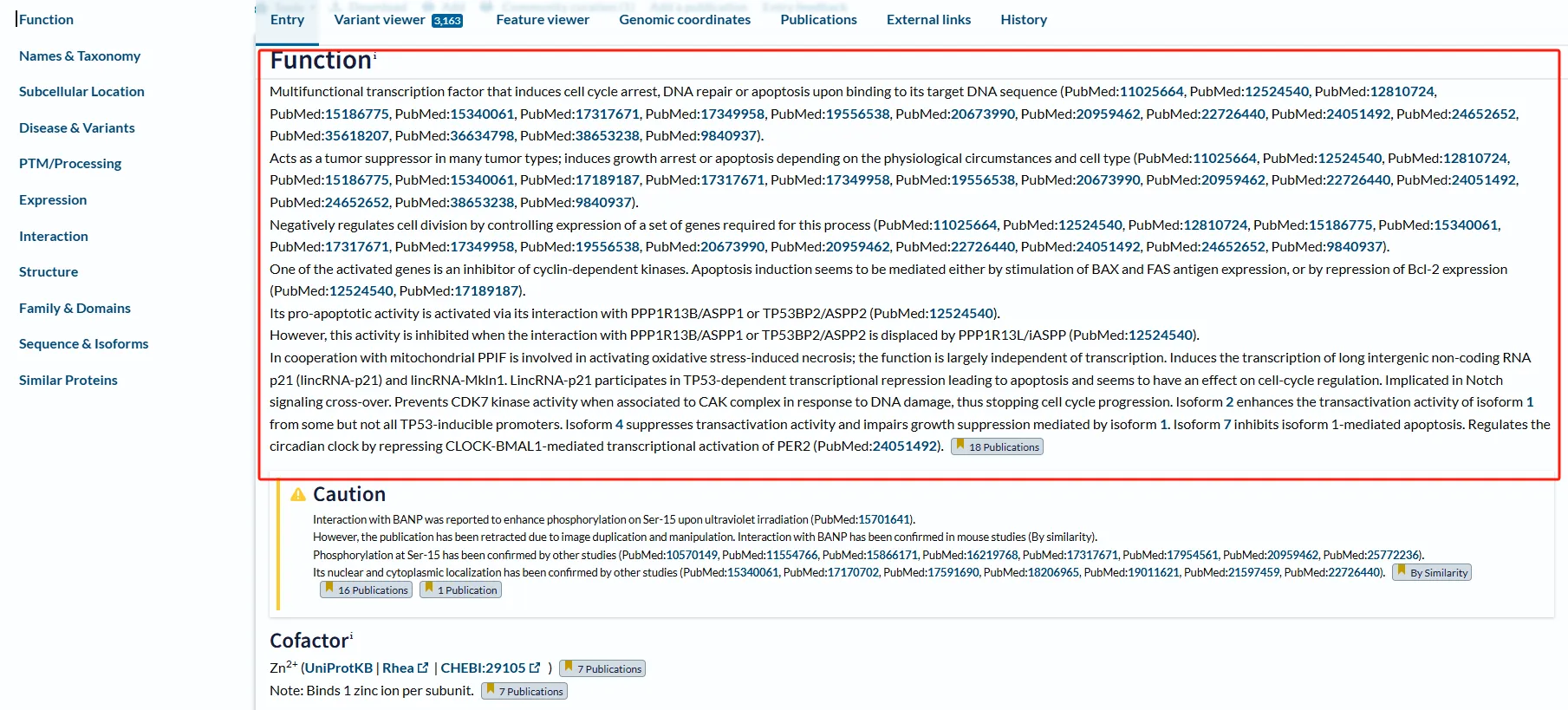Expand 7 Publications tag after CHEBI link
Screen dimensions: 1568x710
tap(602, 668)
